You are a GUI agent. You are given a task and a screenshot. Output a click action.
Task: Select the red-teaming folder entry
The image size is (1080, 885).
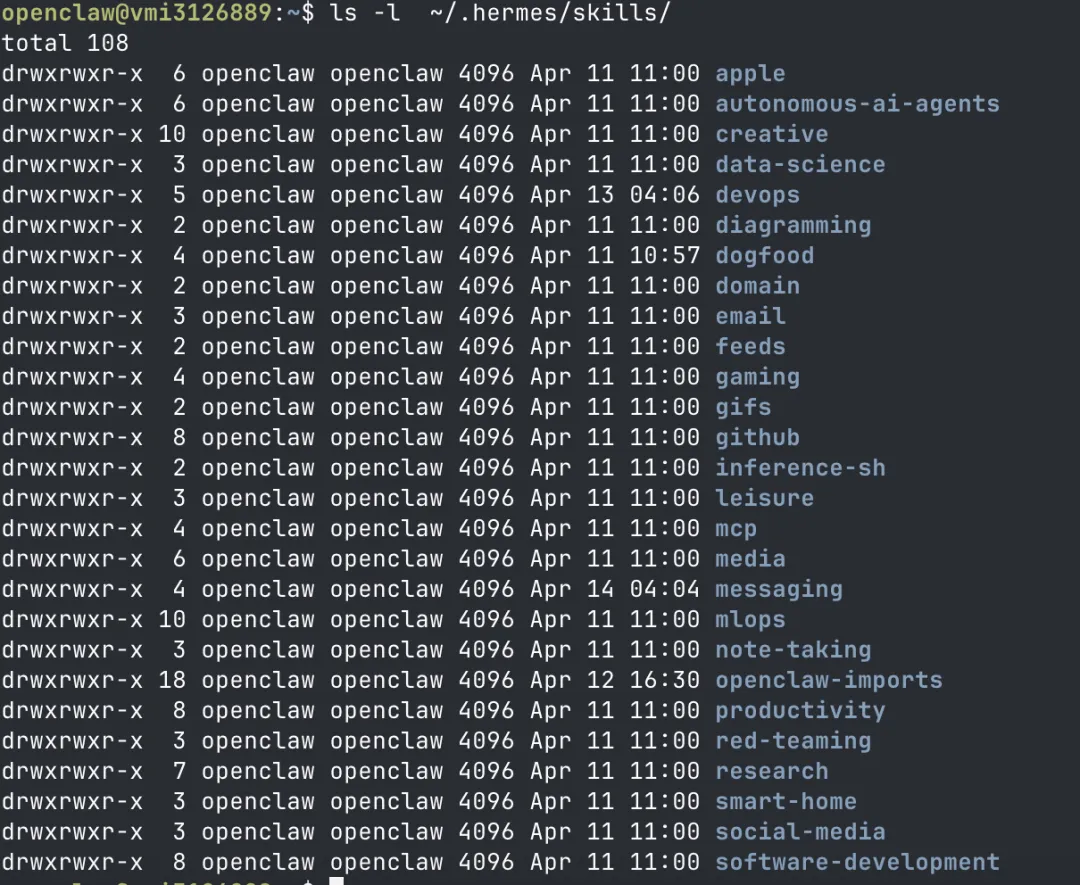coord(793,741)
